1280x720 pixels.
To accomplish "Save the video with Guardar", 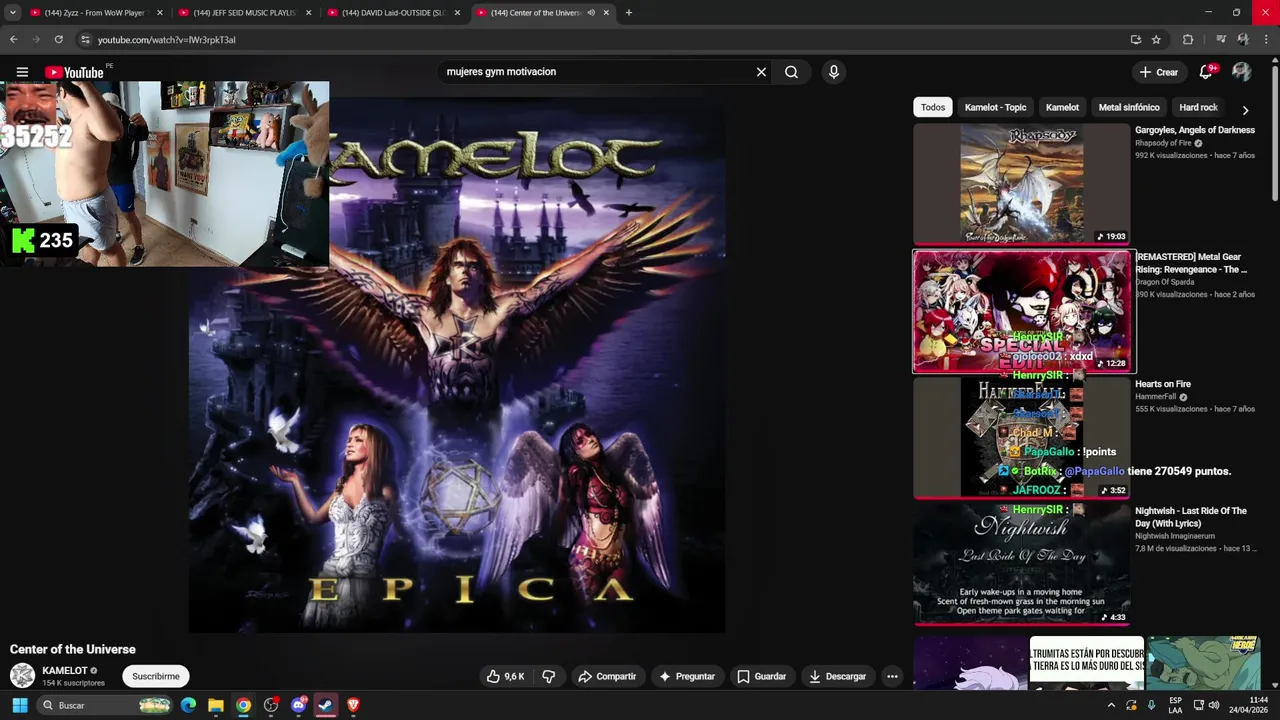I will pos(761,676).
